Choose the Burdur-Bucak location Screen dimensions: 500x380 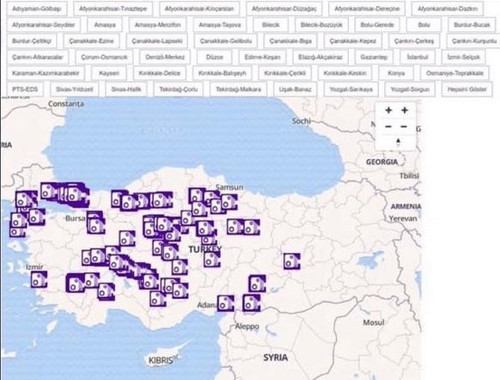pos(472,25)
